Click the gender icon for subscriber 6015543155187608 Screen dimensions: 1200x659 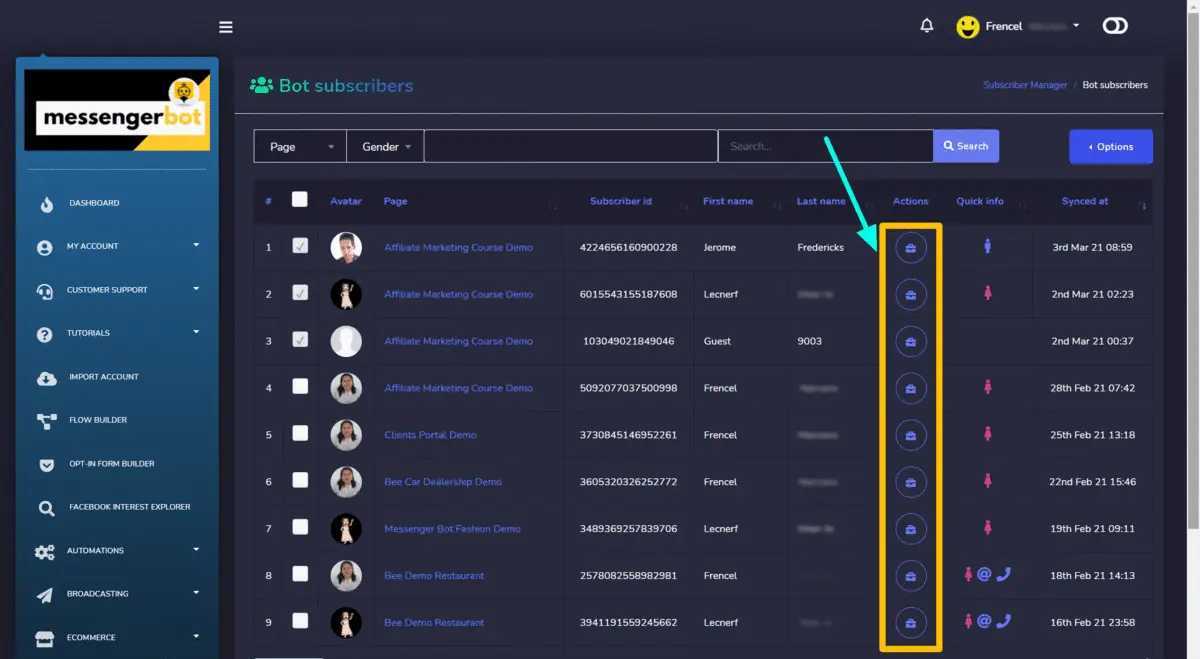[x=988, y=292]
